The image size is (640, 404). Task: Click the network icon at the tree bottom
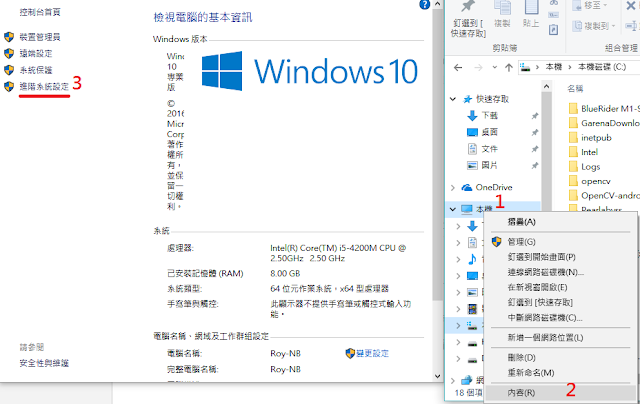click(467, 380)
